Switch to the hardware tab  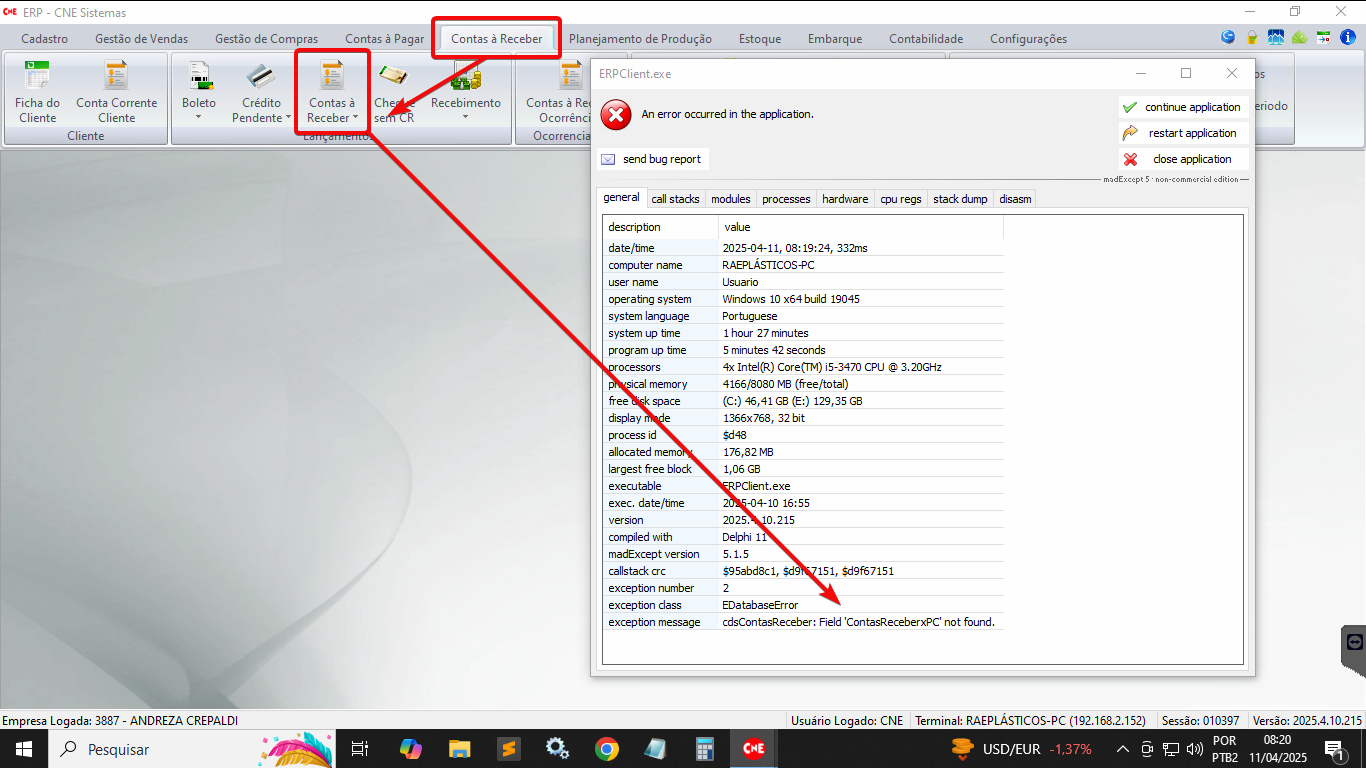pos(845,199)
